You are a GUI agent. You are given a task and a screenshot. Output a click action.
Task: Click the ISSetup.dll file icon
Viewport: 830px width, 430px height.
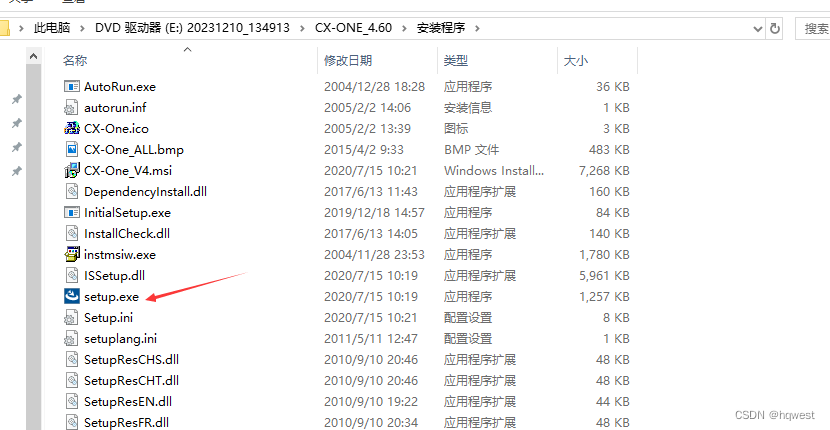(71, 275)
